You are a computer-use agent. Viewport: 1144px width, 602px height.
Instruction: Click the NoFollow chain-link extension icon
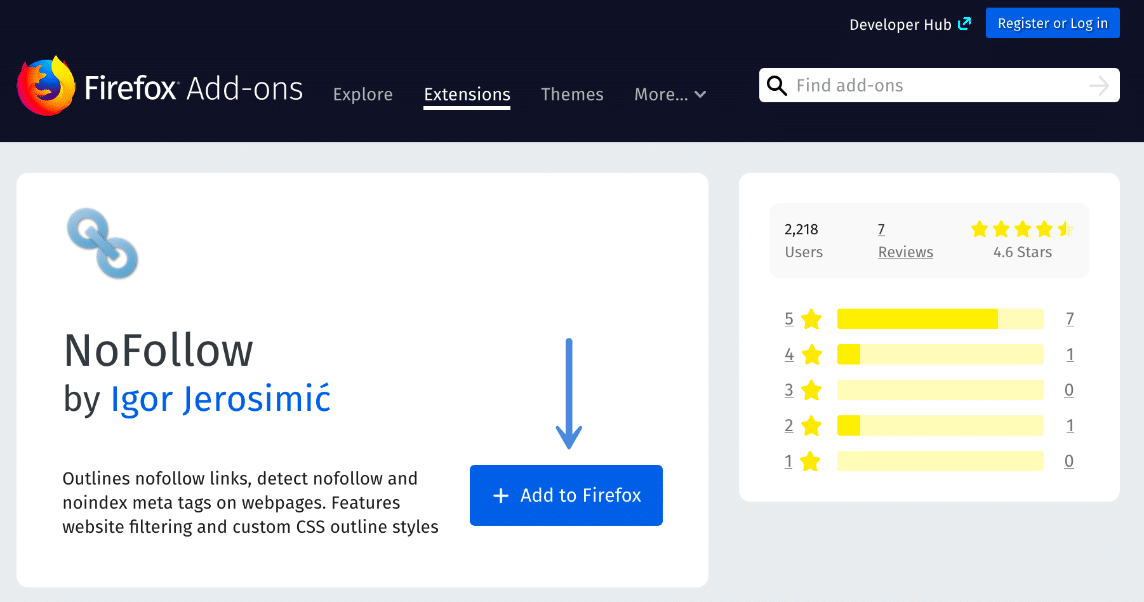click(x=102, y=243)
